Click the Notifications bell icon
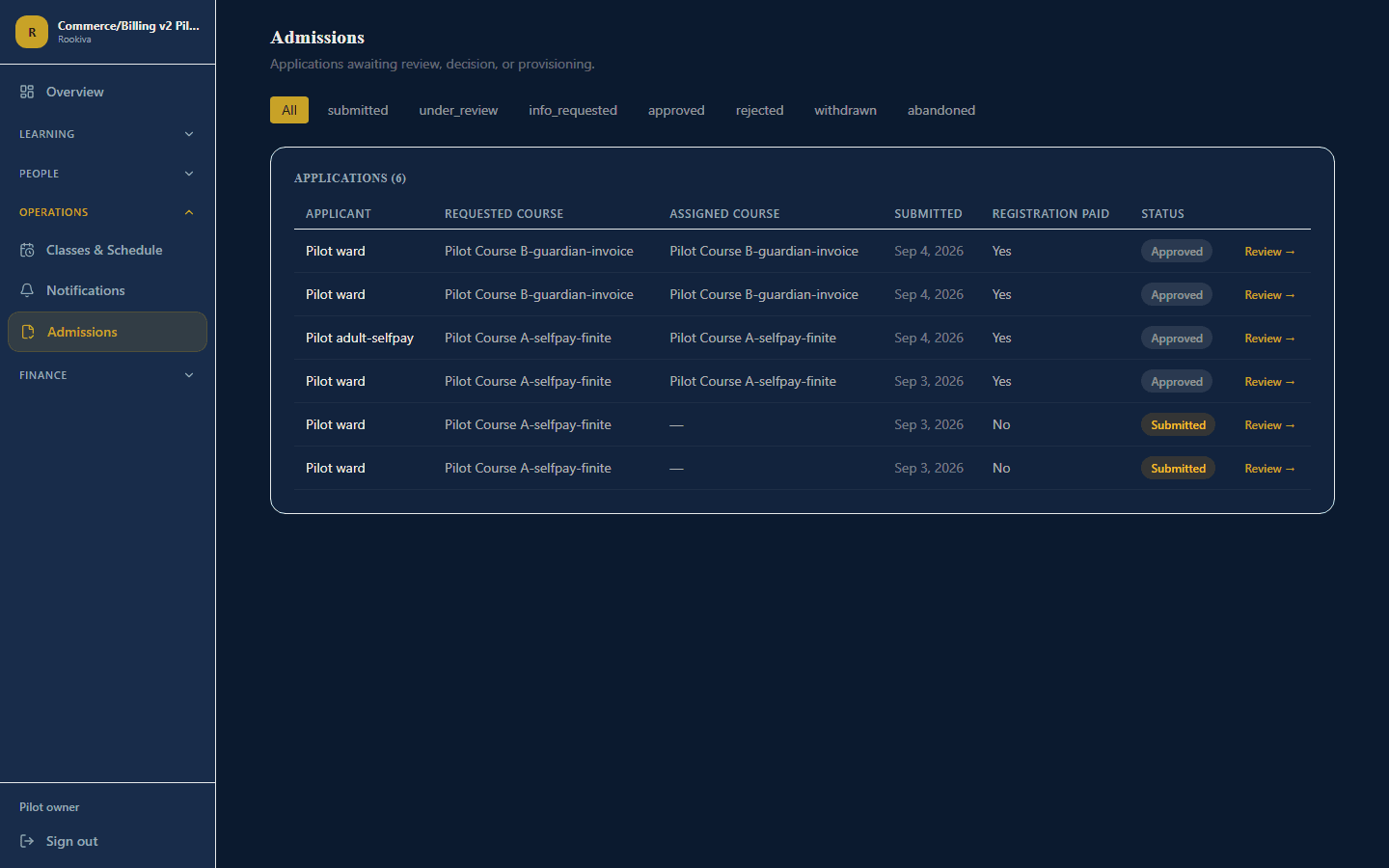This screenshot has width=1389, height=868. [x=27, y=290]
